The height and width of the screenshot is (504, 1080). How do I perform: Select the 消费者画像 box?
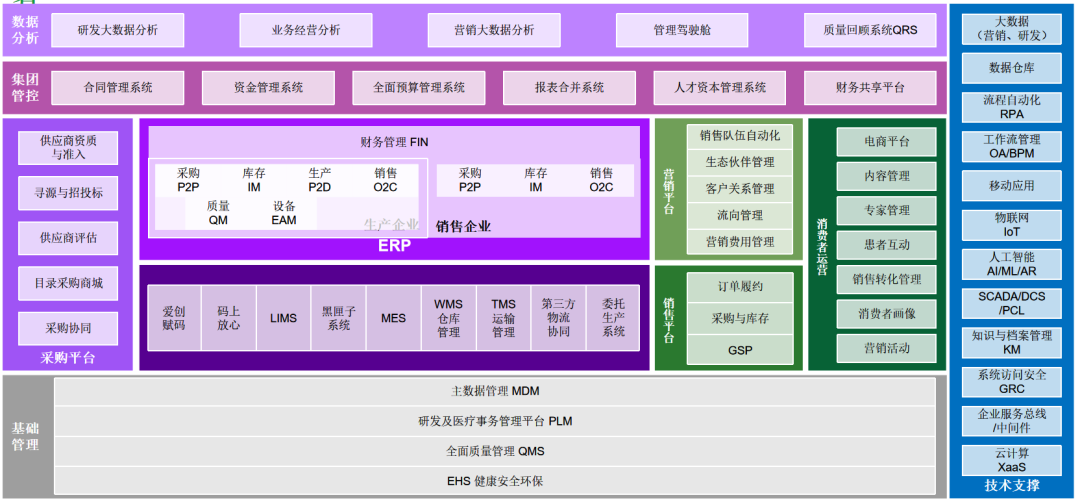coord(886,314)
